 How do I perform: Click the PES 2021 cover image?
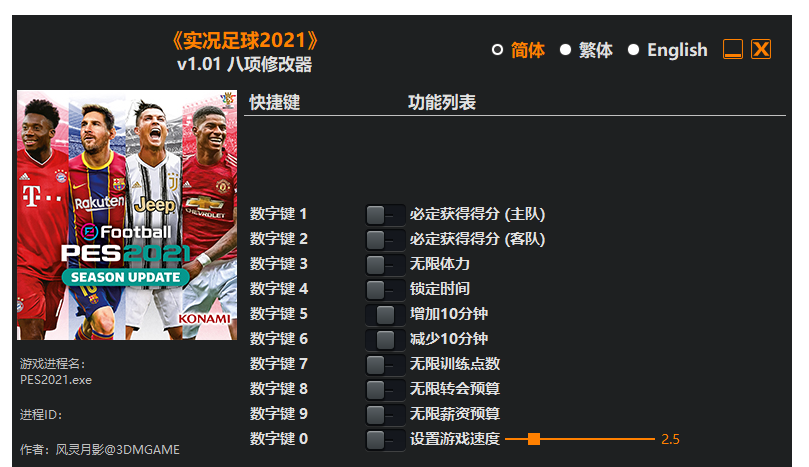click(x=127, y=215)
